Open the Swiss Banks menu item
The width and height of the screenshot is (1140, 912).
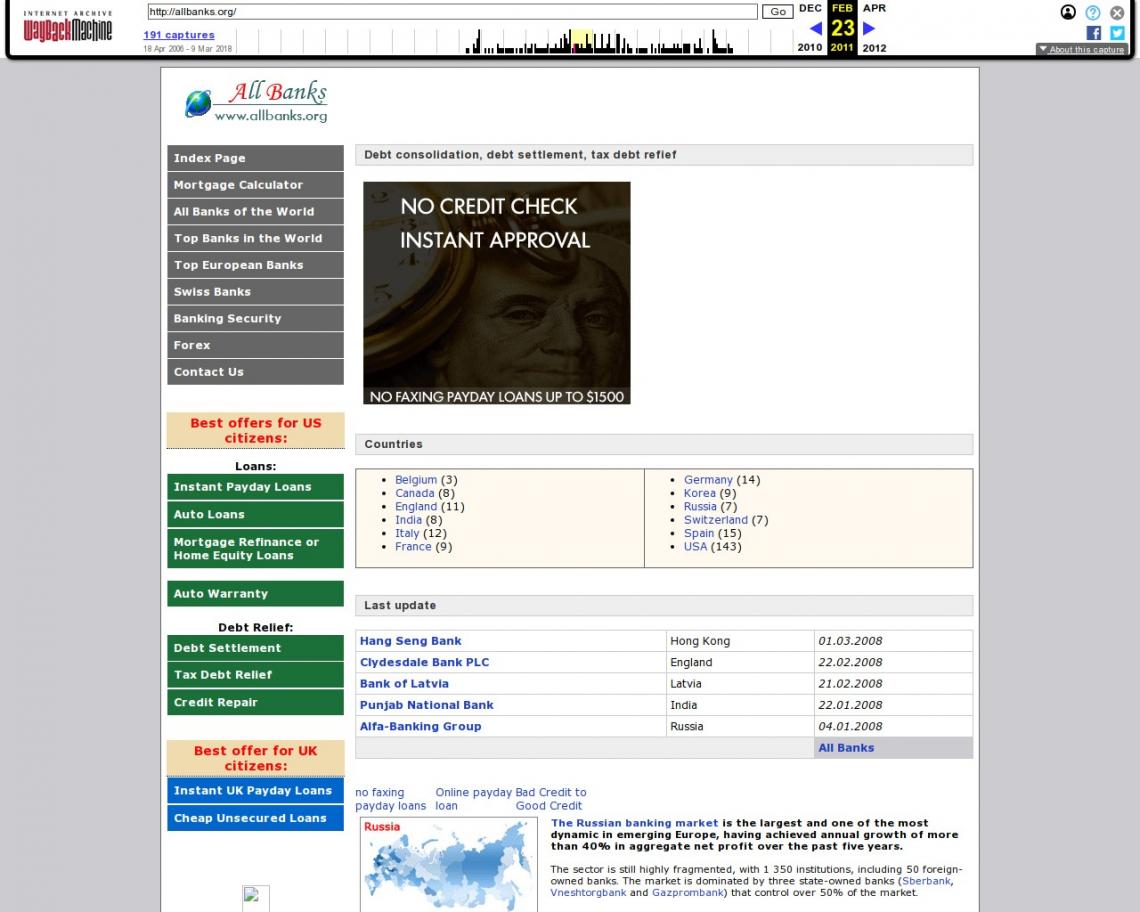coord(255,292)
